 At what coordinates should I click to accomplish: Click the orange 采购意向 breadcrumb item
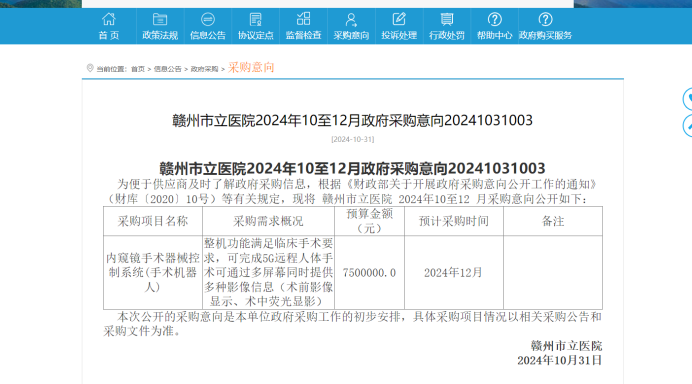tap(251, 68)
